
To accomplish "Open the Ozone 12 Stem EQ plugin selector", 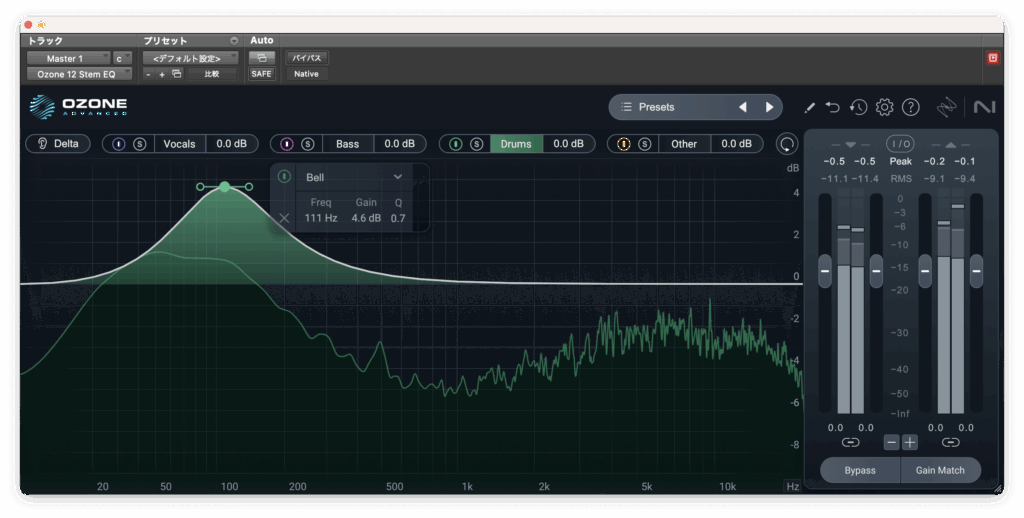I will pos(78,73).
